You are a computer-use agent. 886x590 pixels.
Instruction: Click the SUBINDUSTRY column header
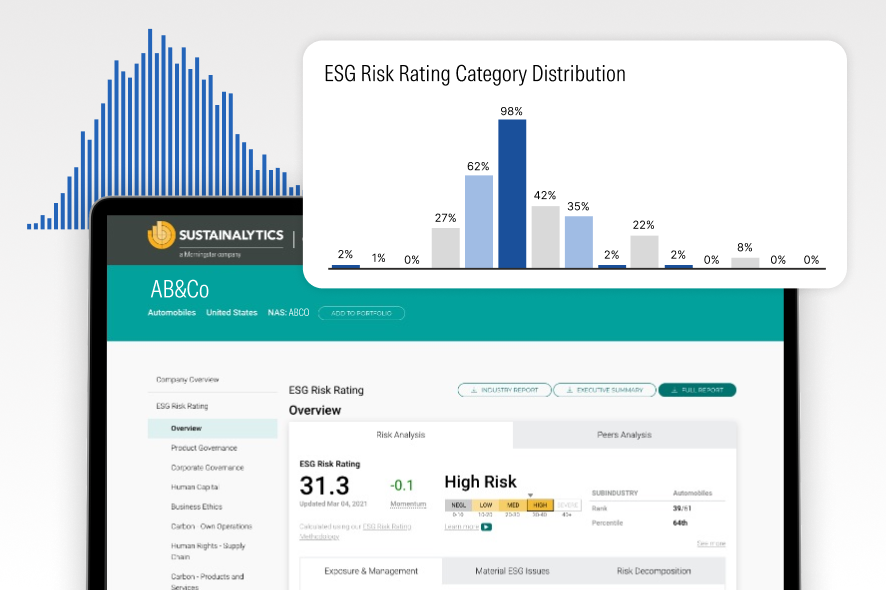615,493
